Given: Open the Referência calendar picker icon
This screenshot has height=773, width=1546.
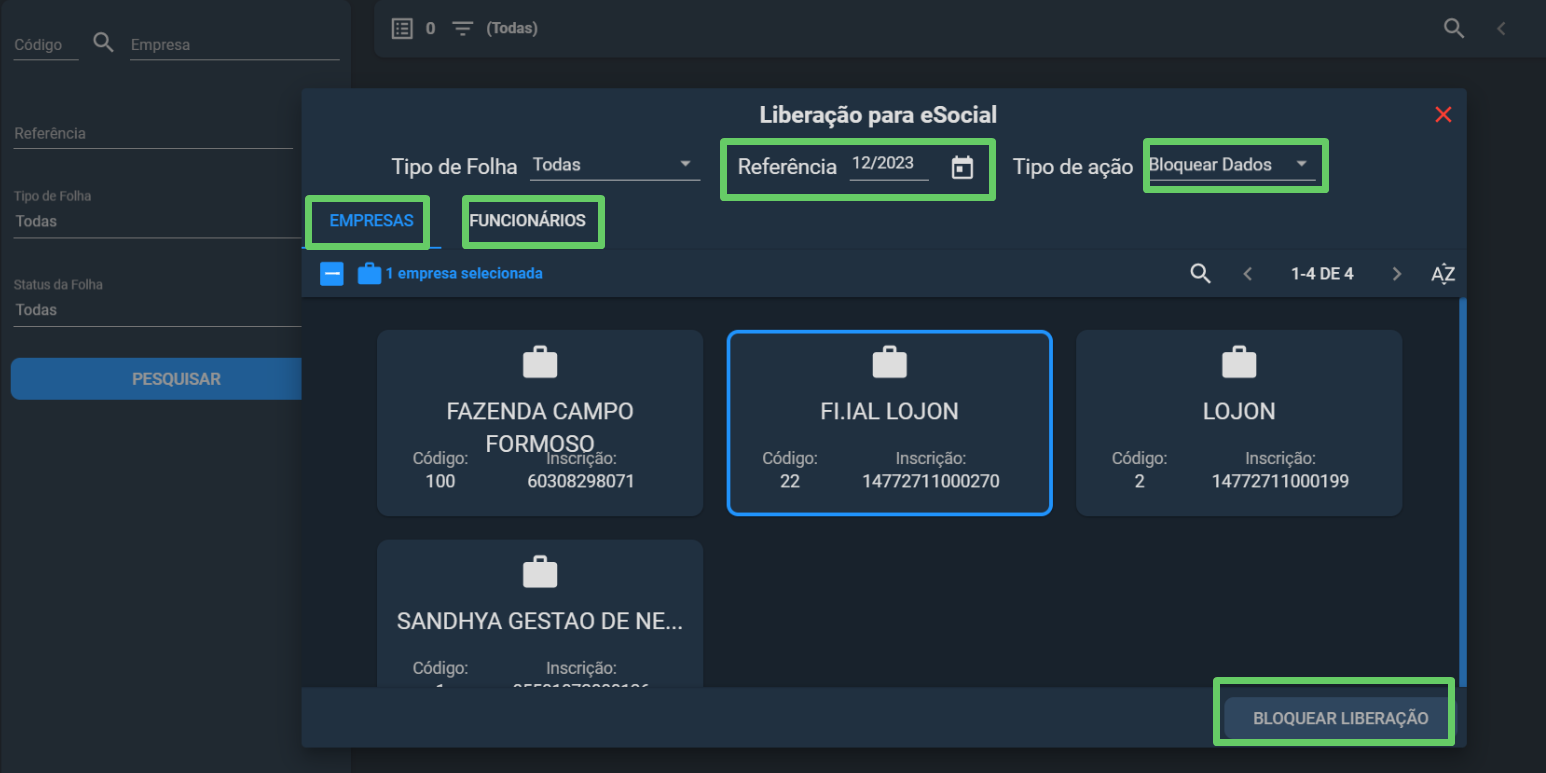Looking at the screenshot, I should (962, 167).
